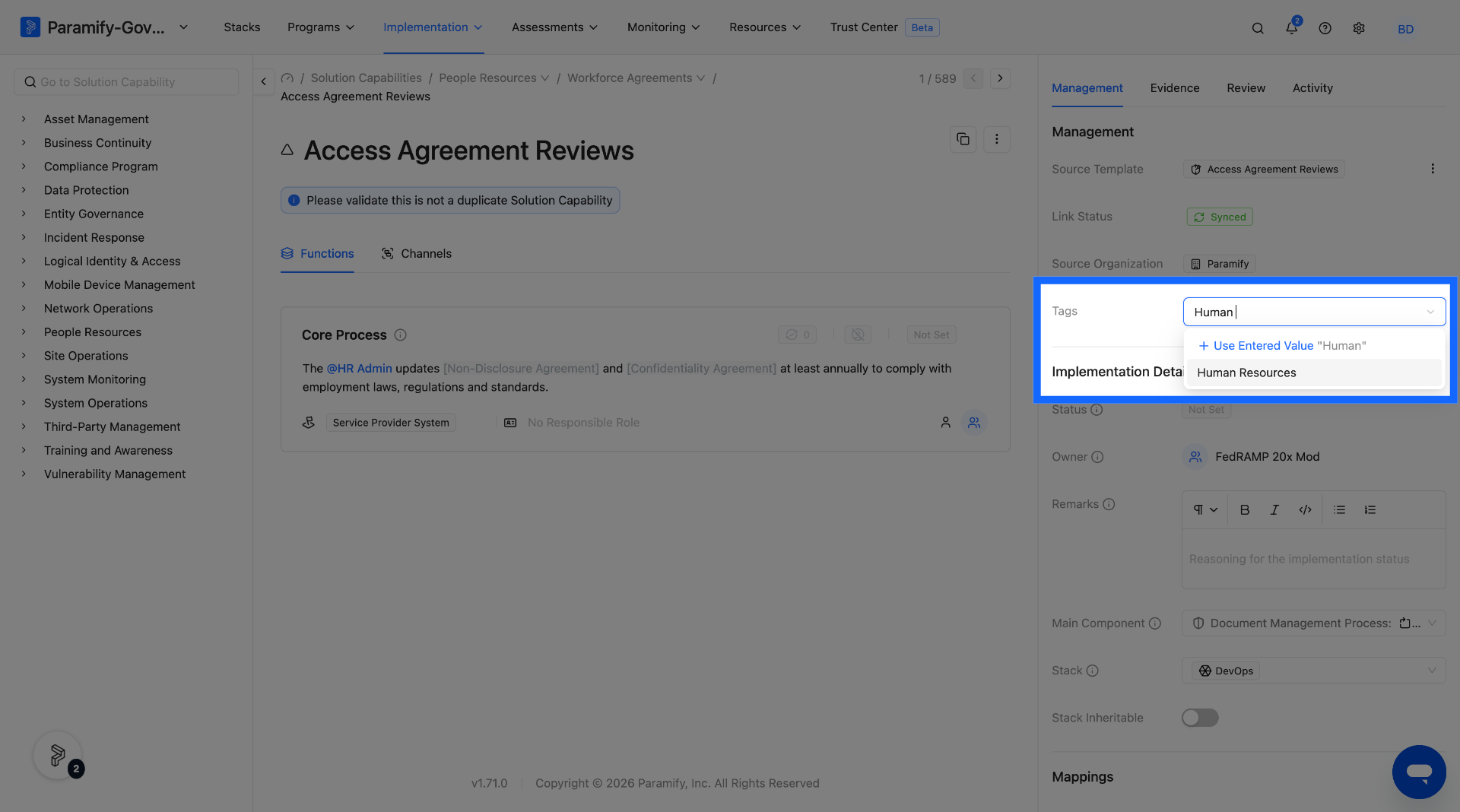Open the BD user avatar menu
The width and height of the screenshot is (1460, 812).
[x=1405, y=28]
